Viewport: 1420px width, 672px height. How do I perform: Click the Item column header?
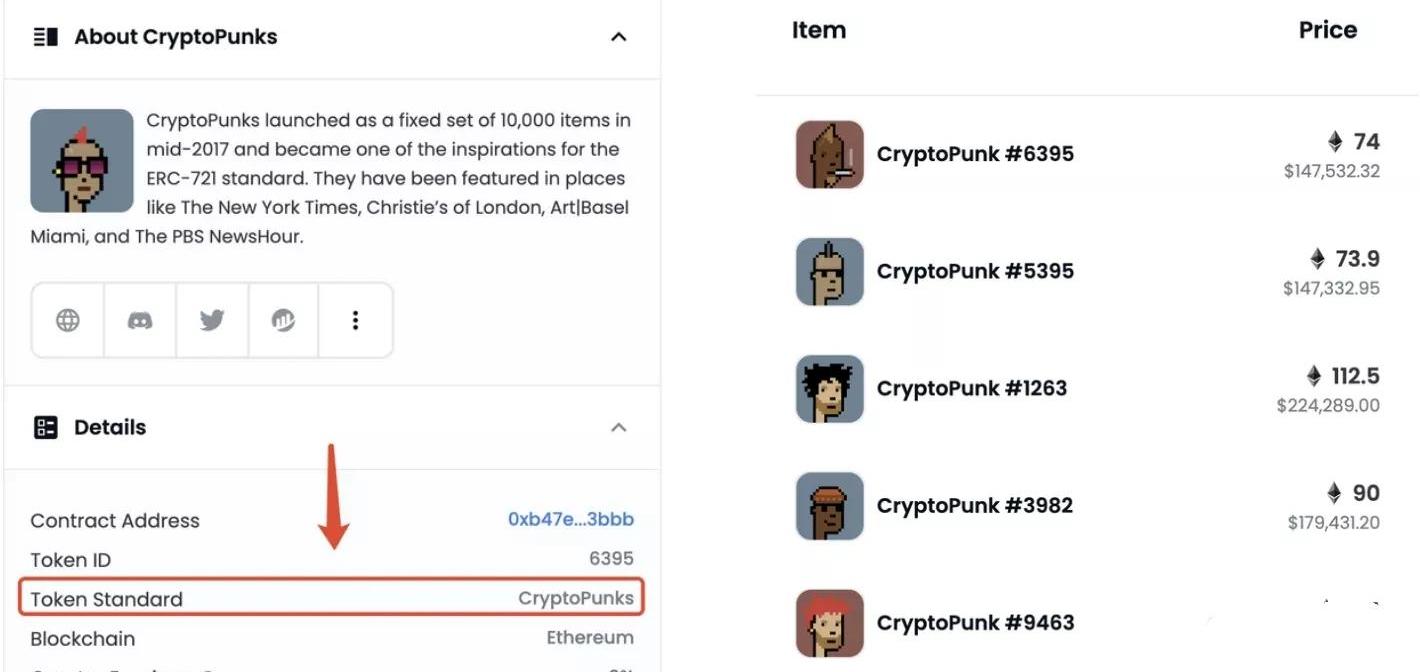pyautogui.click(x=818, y=30)
